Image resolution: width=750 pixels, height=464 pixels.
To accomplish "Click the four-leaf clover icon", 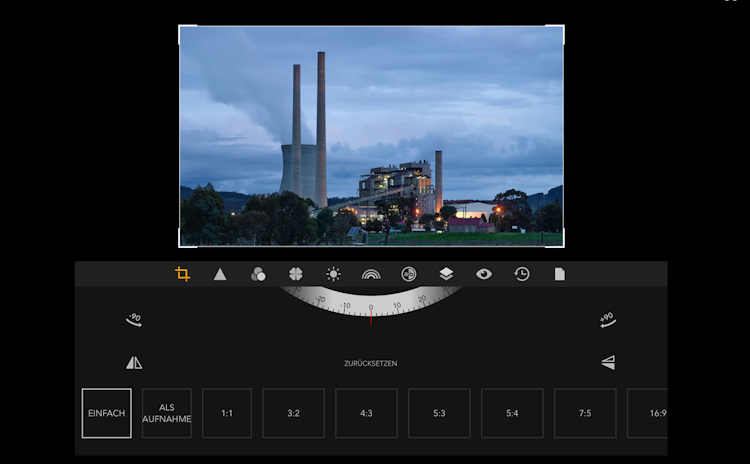I will click(296, 274).
